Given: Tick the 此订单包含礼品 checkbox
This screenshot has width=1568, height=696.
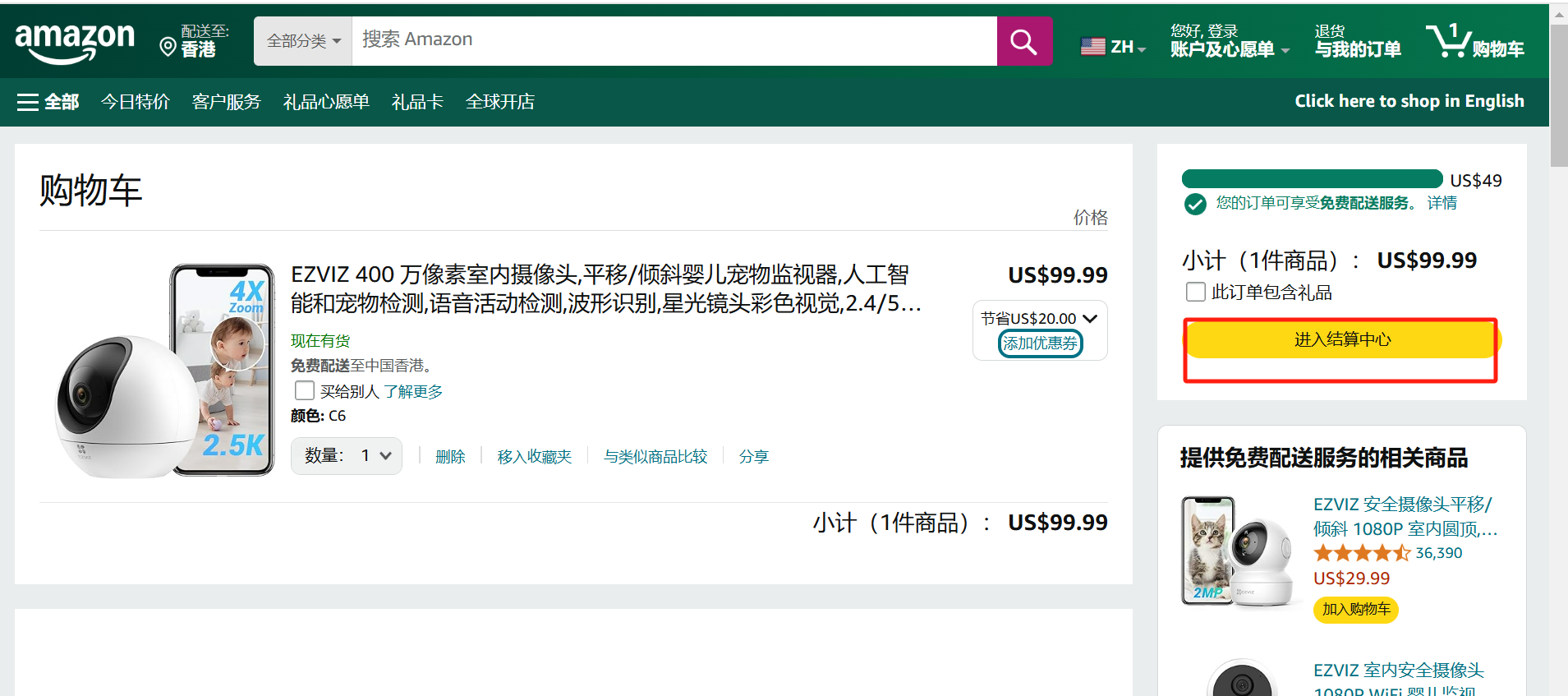Looking at the screenshot, I should 1196,292.
